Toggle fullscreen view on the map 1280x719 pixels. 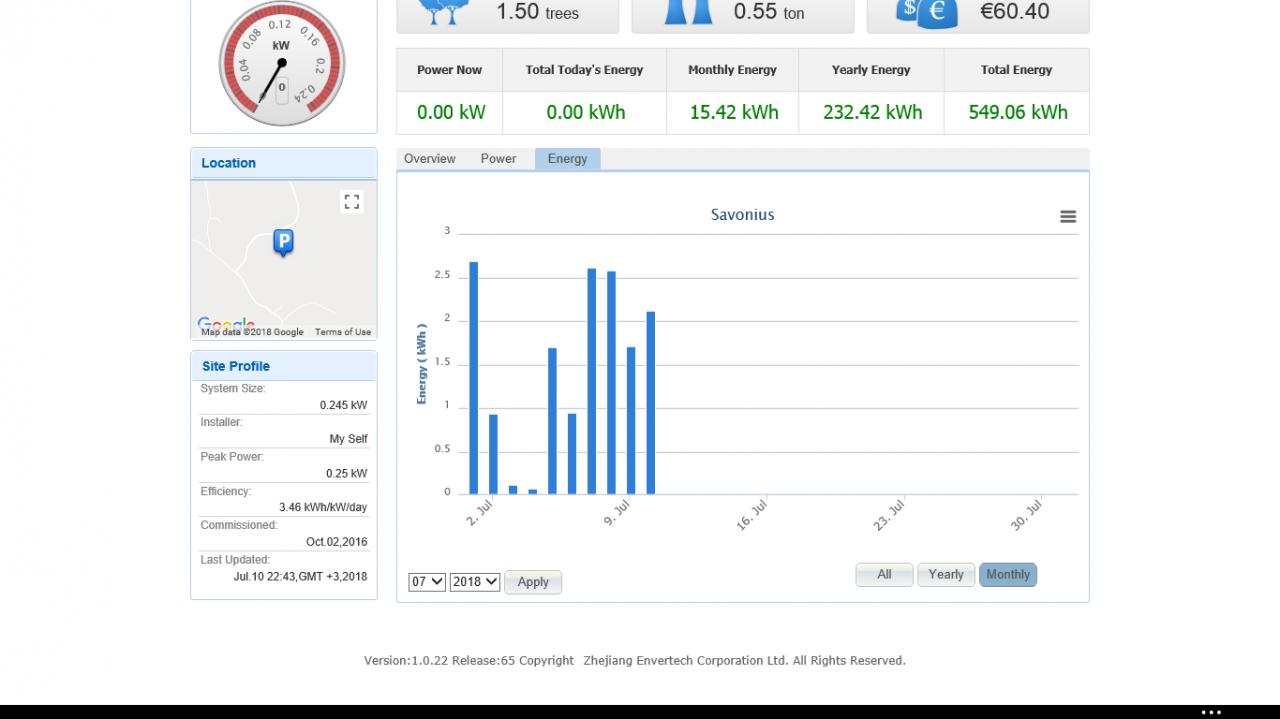[x=351, y=202]
